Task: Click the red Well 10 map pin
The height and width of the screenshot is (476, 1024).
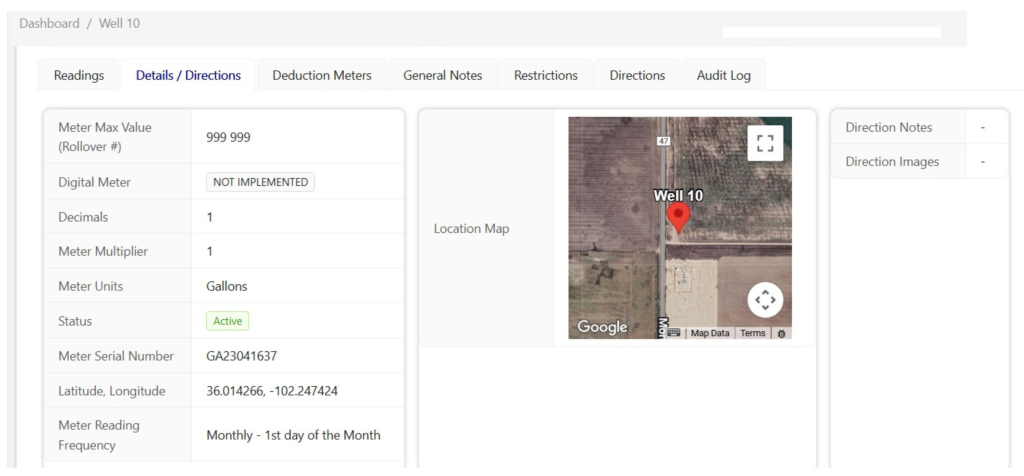Action: coord(678,217)
